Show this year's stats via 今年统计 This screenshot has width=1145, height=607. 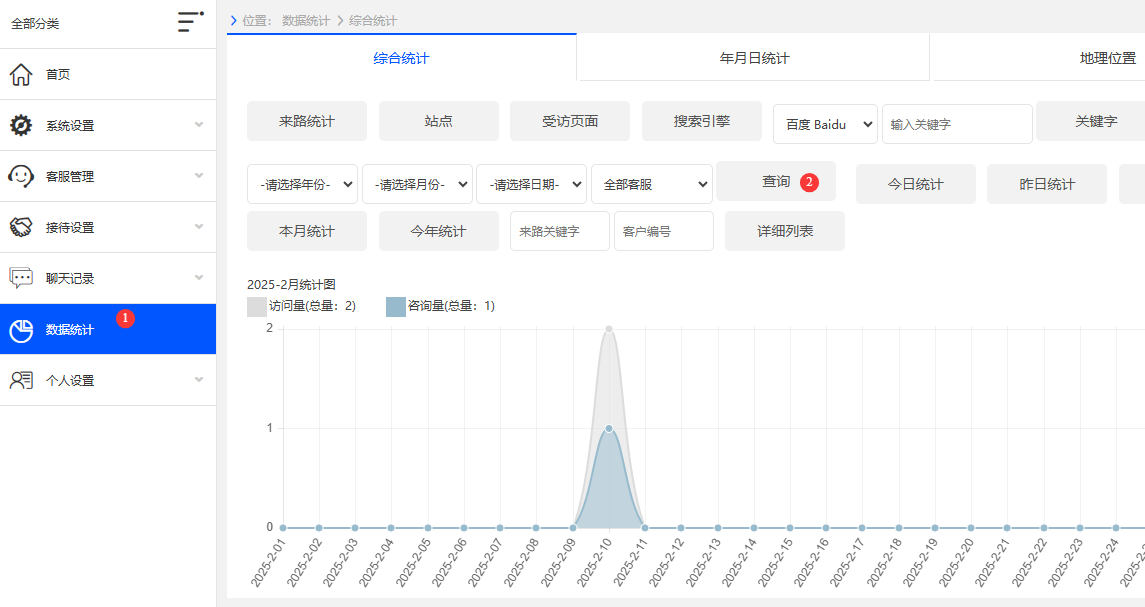pos(438,231)
